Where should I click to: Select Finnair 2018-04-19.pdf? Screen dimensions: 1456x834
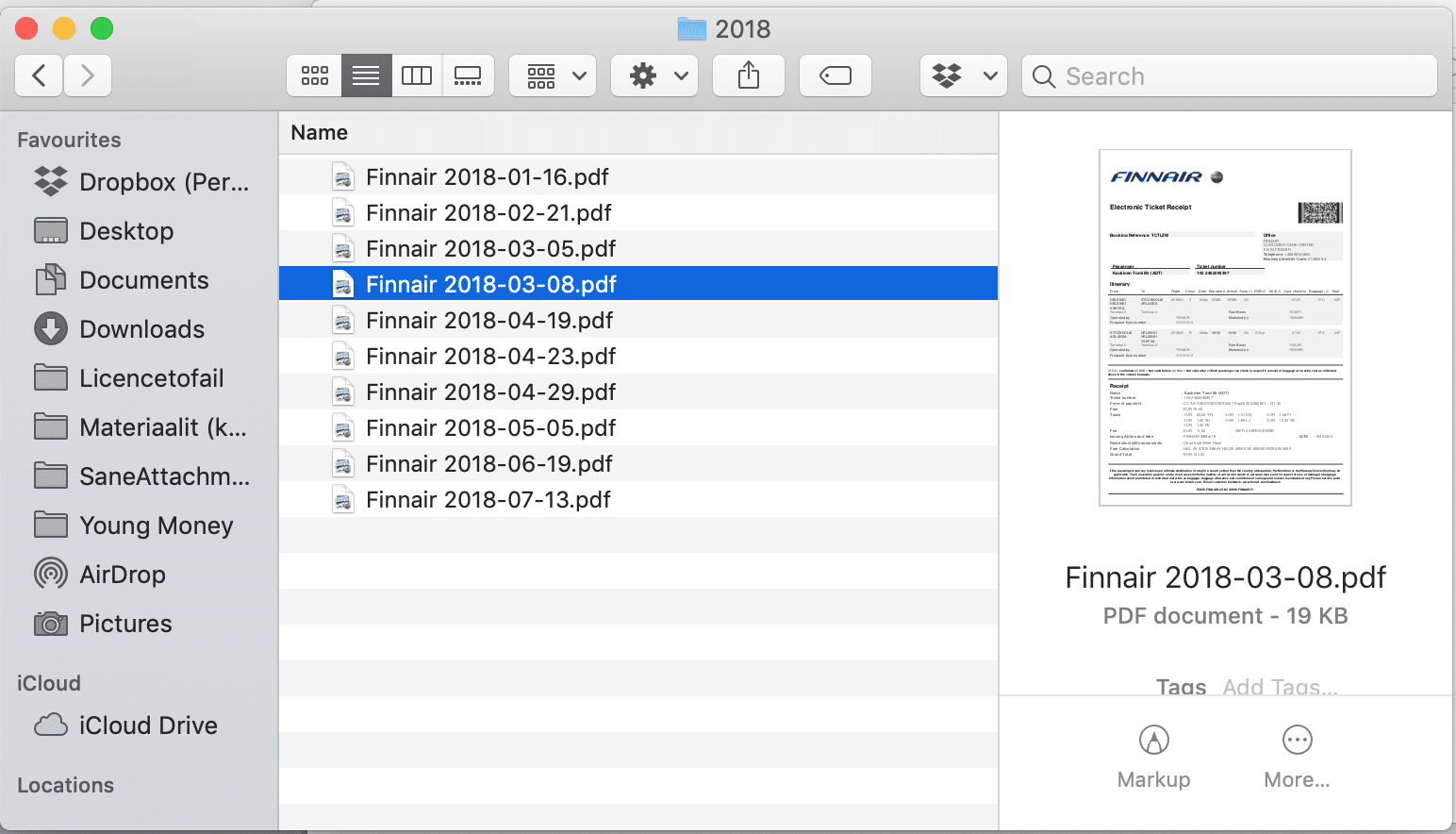[x=638, y=320]
